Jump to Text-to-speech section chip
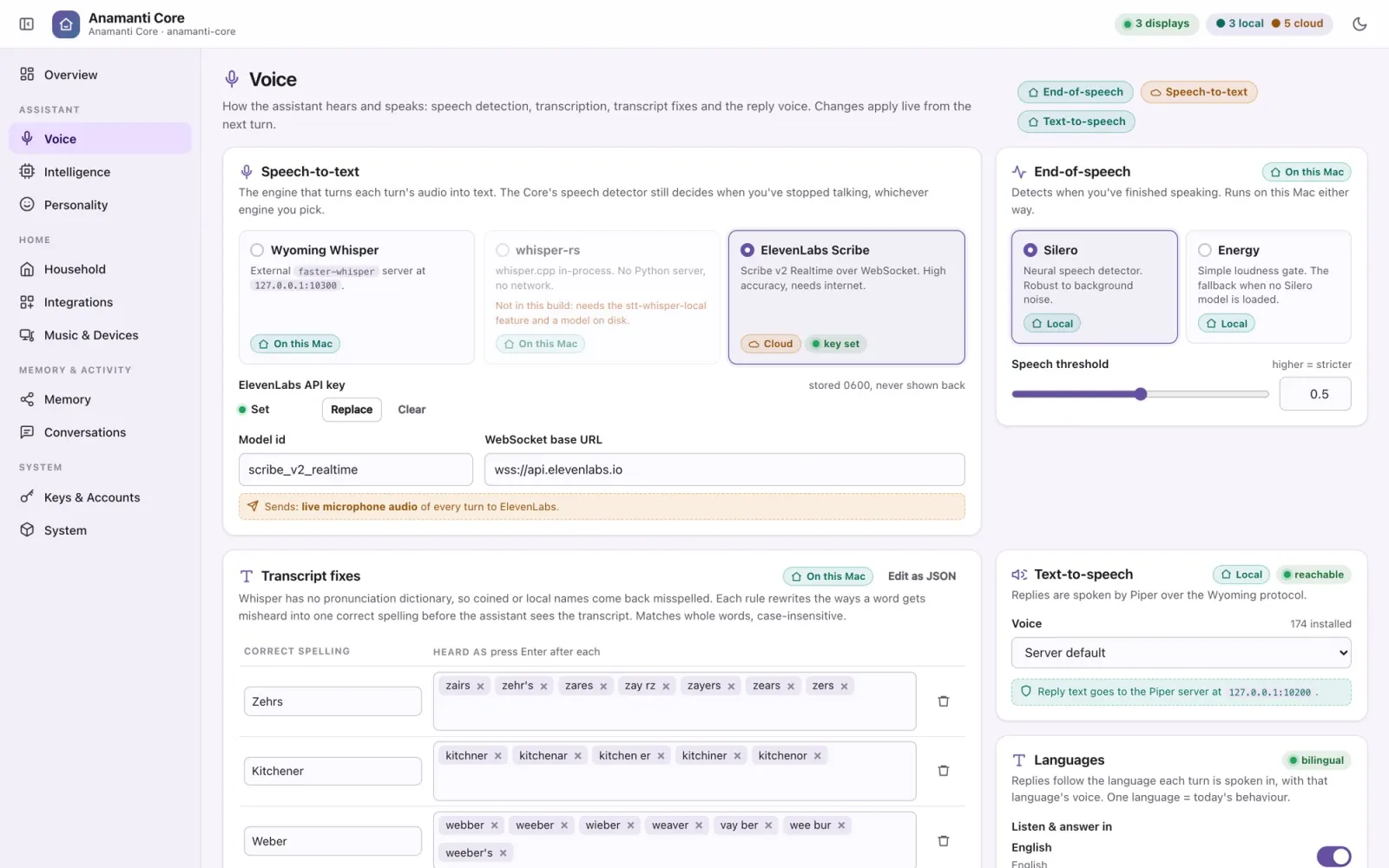Image resolution: width=1389 pixels, height=868 pixels. coord(1076,122)
